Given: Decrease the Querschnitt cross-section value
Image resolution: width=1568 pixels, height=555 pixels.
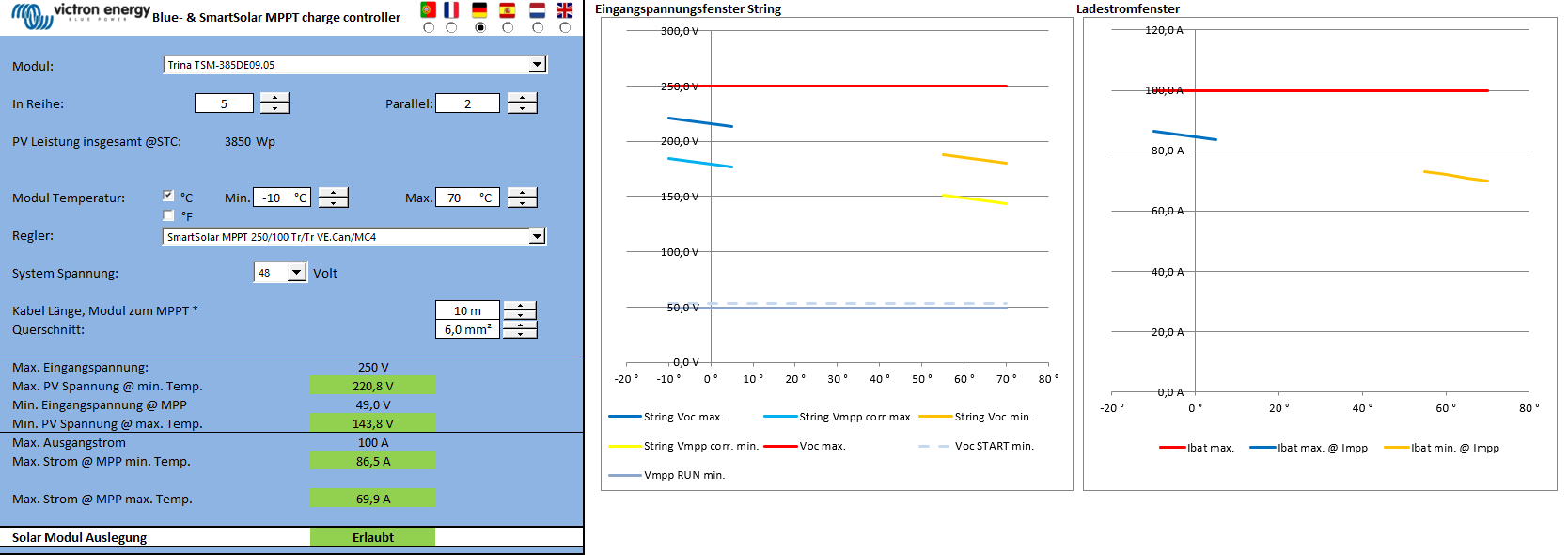Looking at the screenshot, I should [520, 334].
